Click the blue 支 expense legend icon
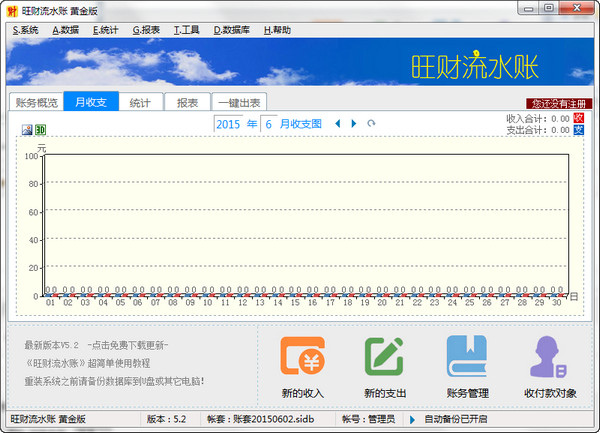This screenshot has height=433, width=600. click(x=579, y=130)
